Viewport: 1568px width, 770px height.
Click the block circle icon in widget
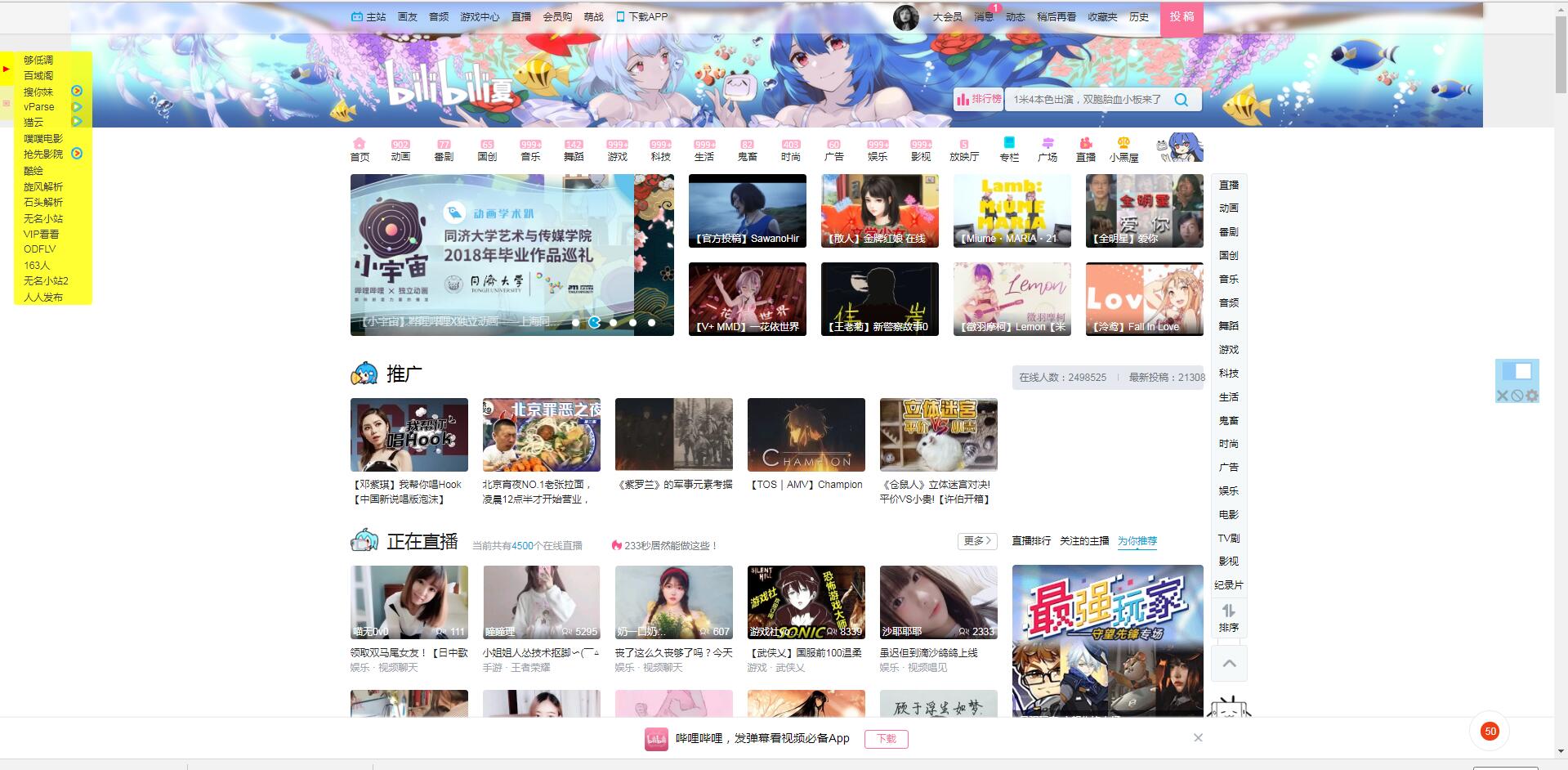(1517, 396)
